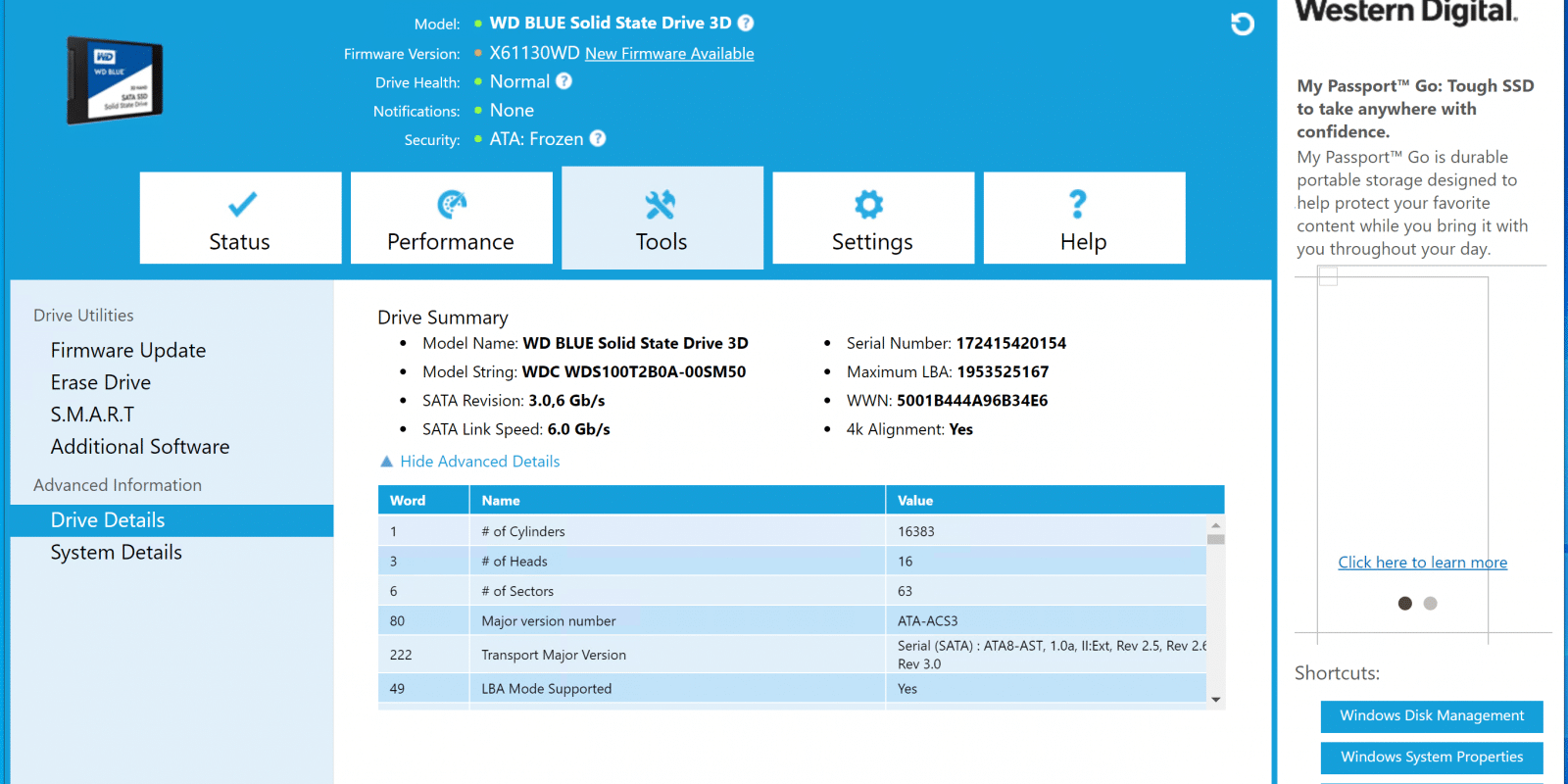
Task: Open the 'Click here to learn more' link
Action: pyautogui.click(x=1423, y=563)
